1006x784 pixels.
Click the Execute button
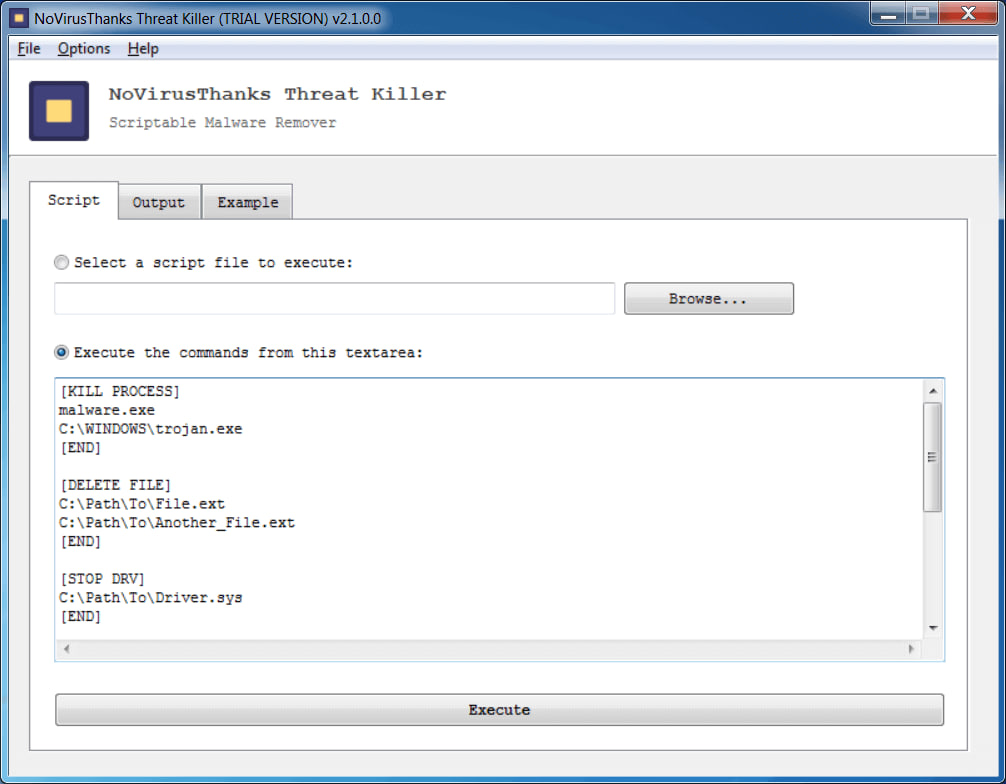pyautogui.click(x=499, y=710)
